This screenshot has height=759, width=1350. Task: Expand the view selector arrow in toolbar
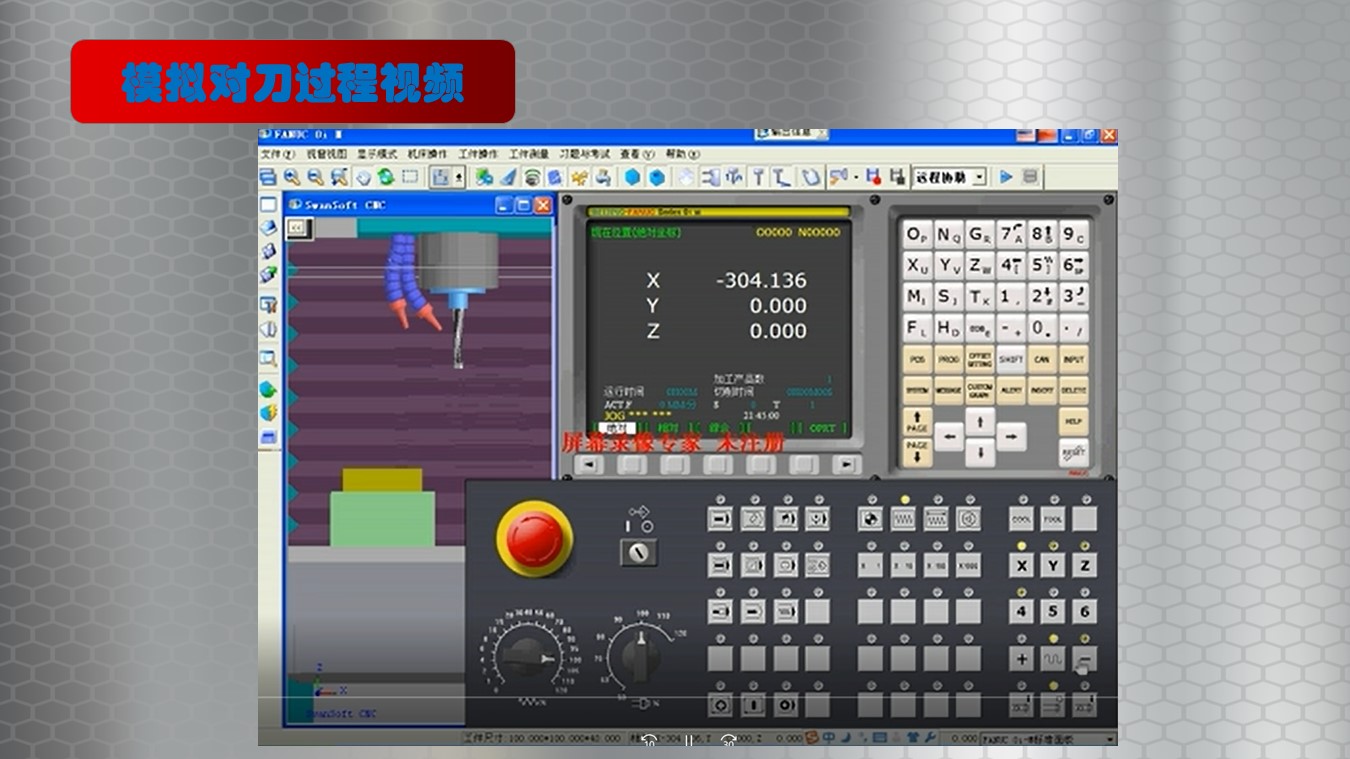coord(460,177)
